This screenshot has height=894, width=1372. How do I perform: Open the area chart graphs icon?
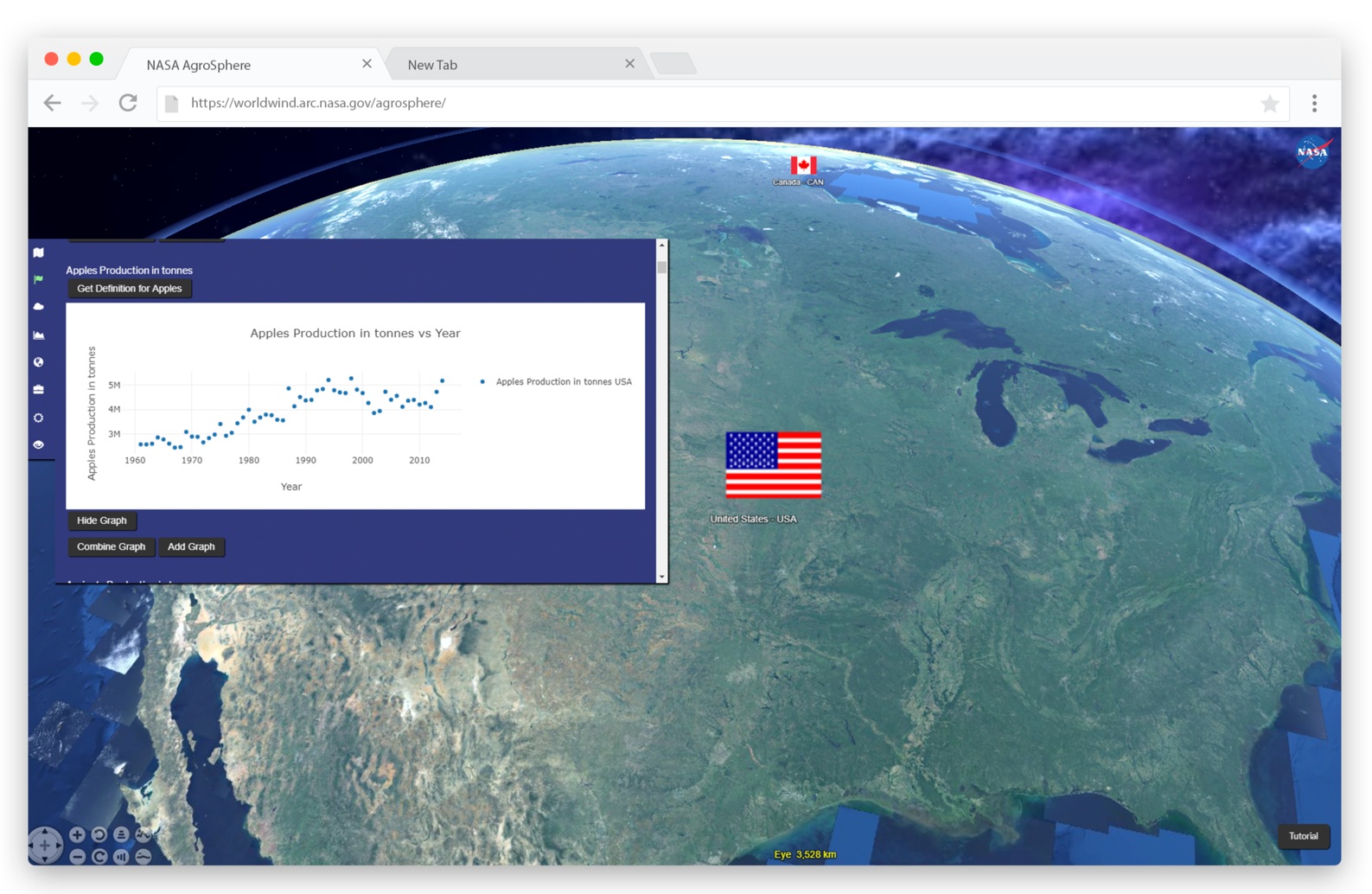point(38,335)
